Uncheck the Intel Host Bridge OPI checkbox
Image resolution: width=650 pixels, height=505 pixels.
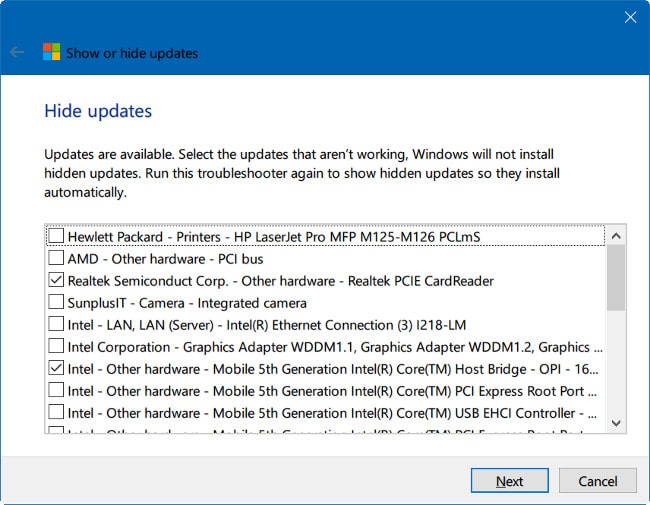(56, 368)
